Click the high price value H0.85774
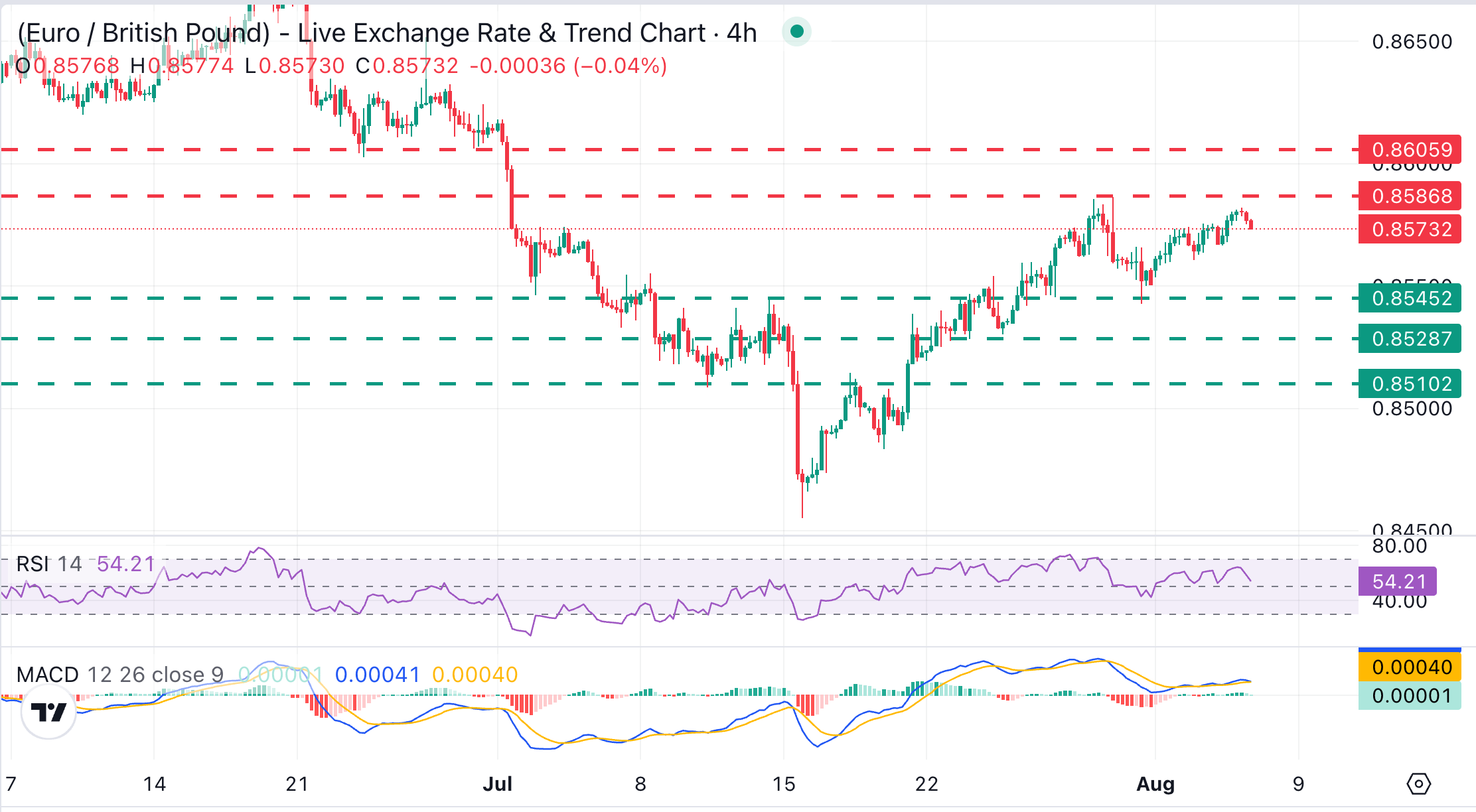1476x812 pixels. pos(182,66)
